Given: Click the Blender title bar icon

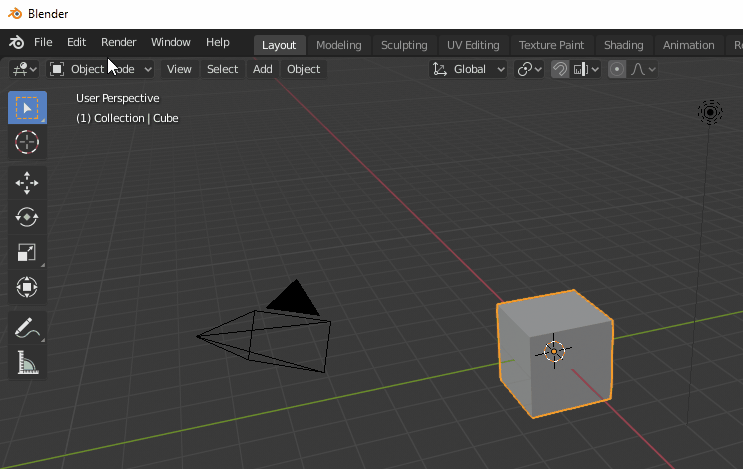Looking at the screenshot, I should pos(15,14).
